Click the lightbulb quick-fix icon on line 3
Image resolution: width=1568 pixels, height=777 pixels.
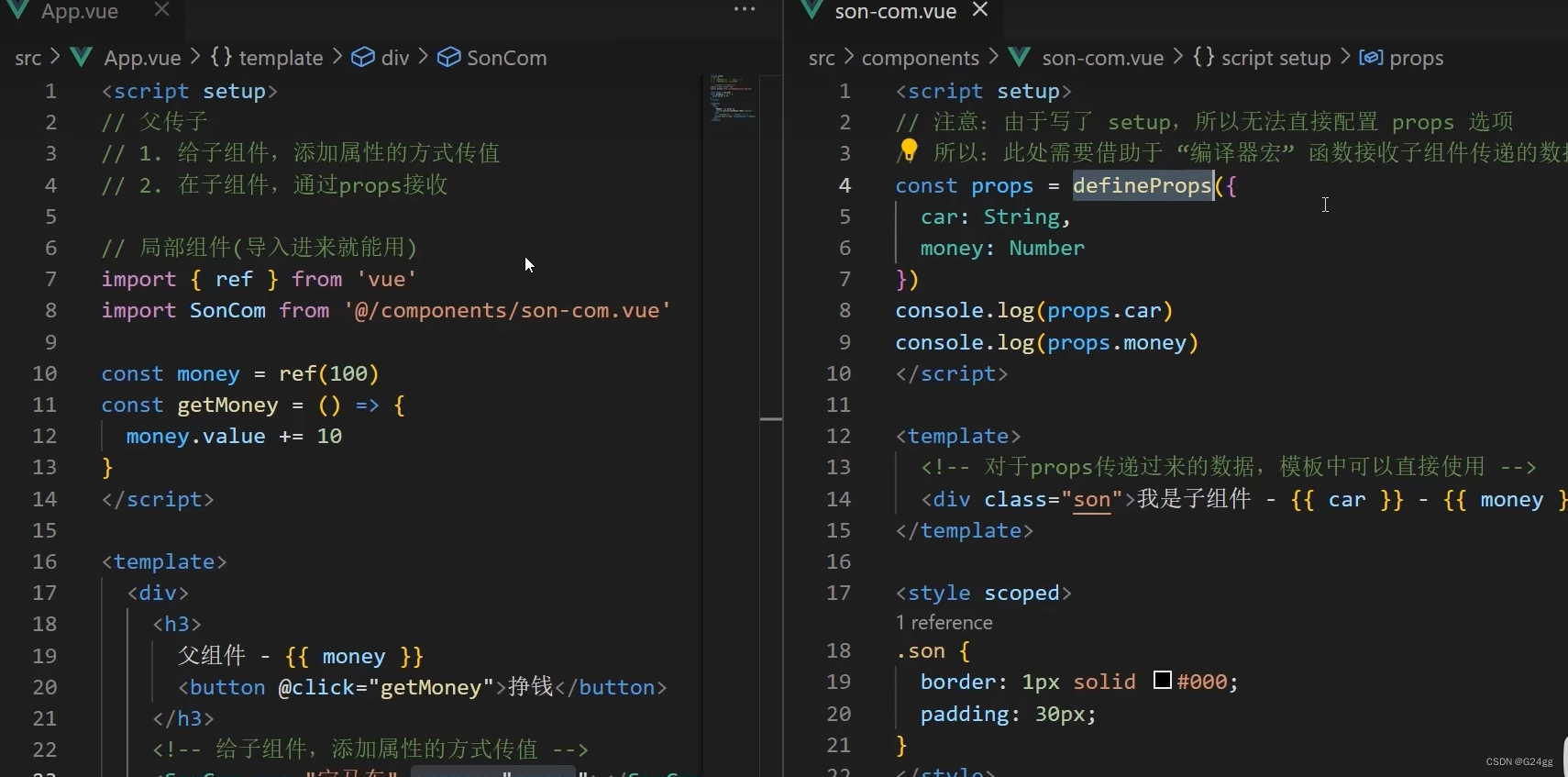tap(908, 150)
